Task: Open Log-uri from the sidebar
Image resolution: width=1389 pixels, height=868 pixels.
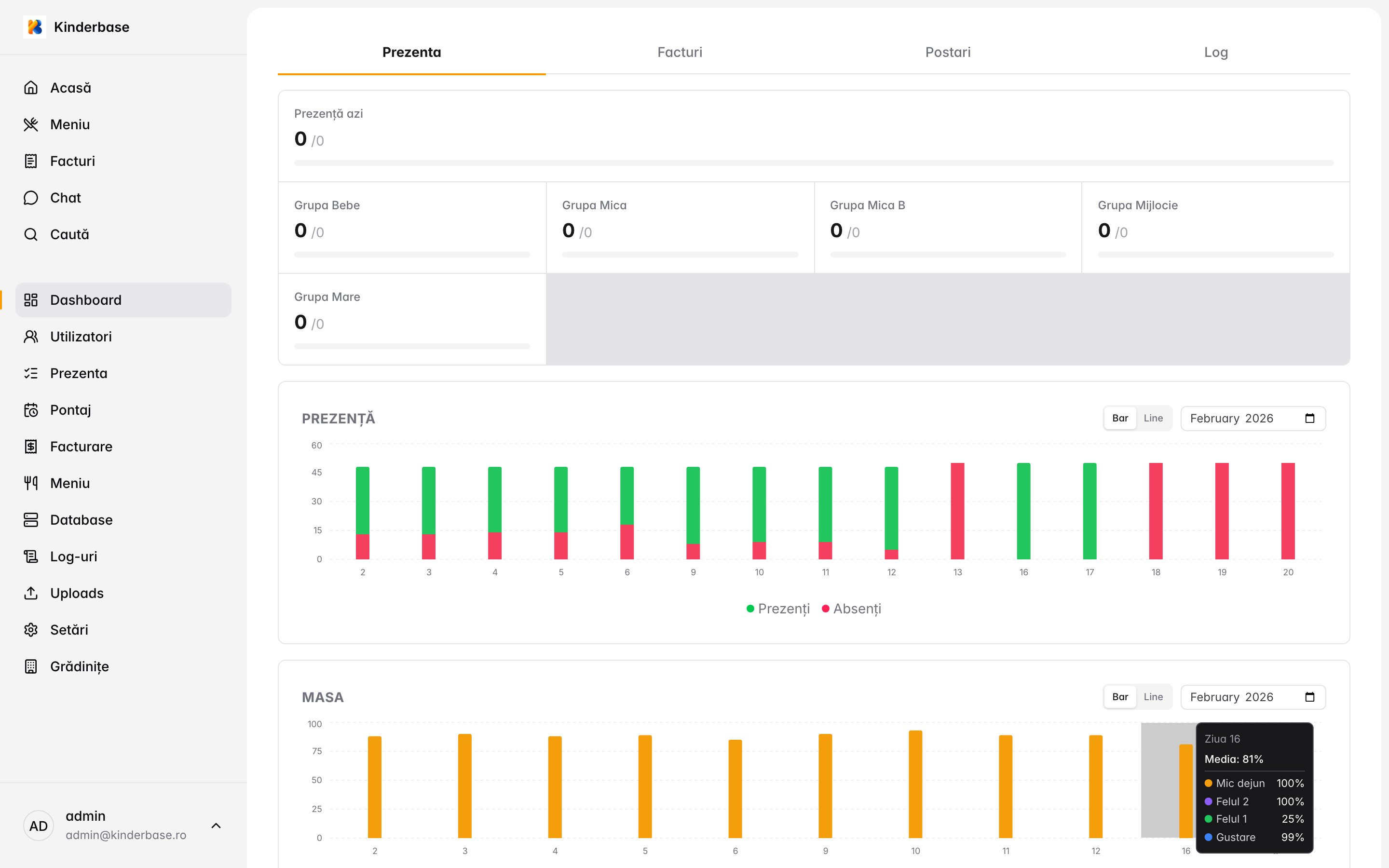Action: [x=73, y=556]
